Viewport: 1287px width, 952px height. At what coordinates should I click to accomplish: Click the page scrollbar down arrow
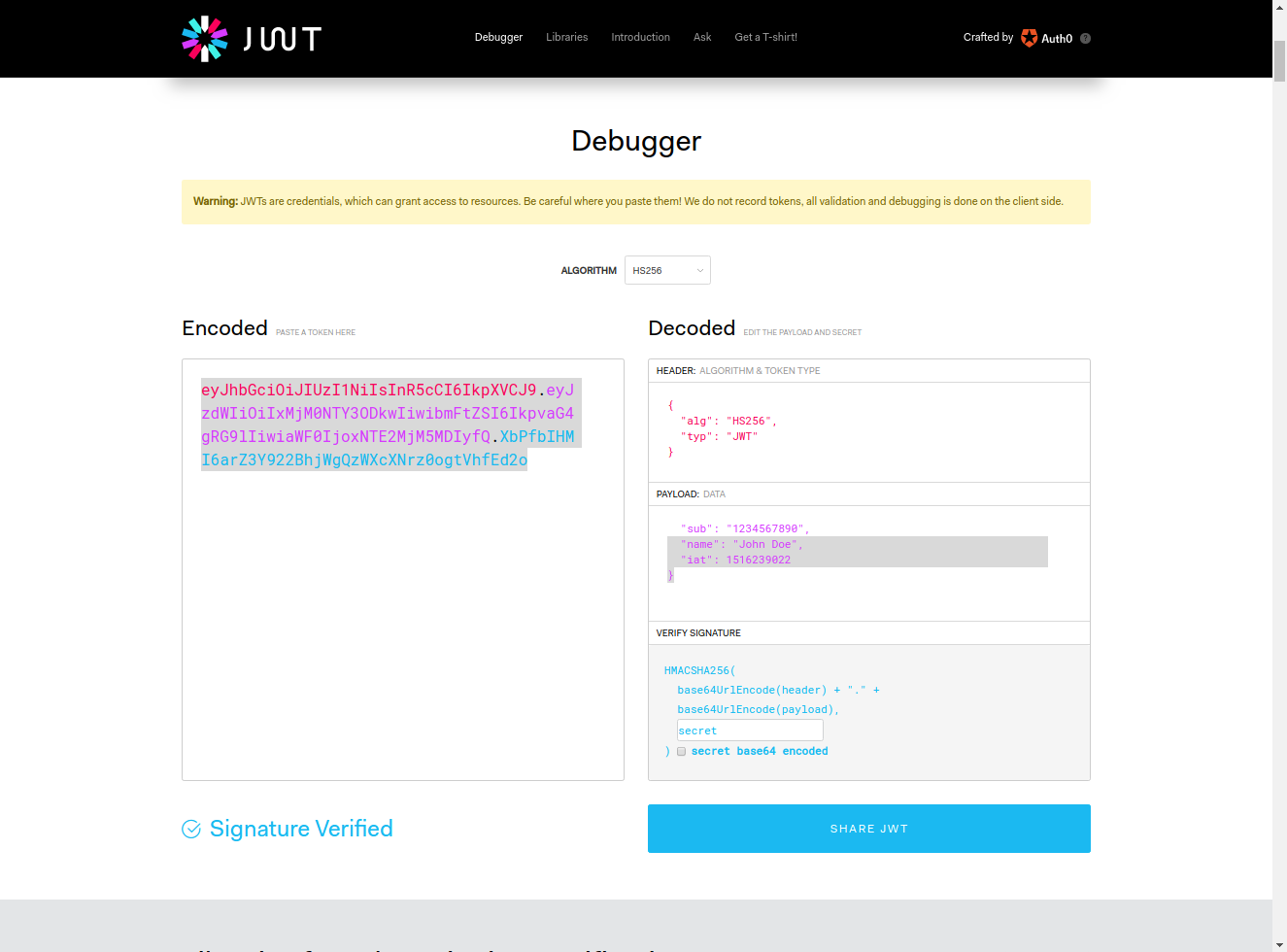[1279, 943]
